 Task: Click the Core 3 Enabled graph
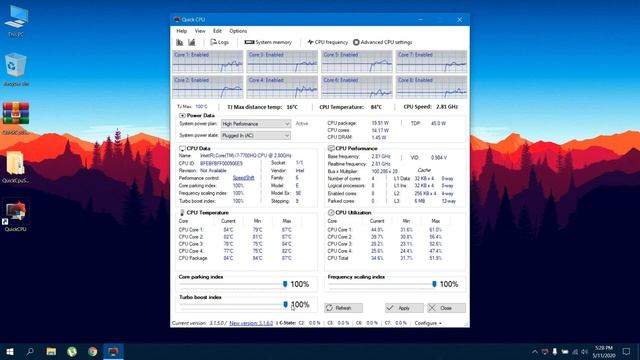[x=282, y=62]
